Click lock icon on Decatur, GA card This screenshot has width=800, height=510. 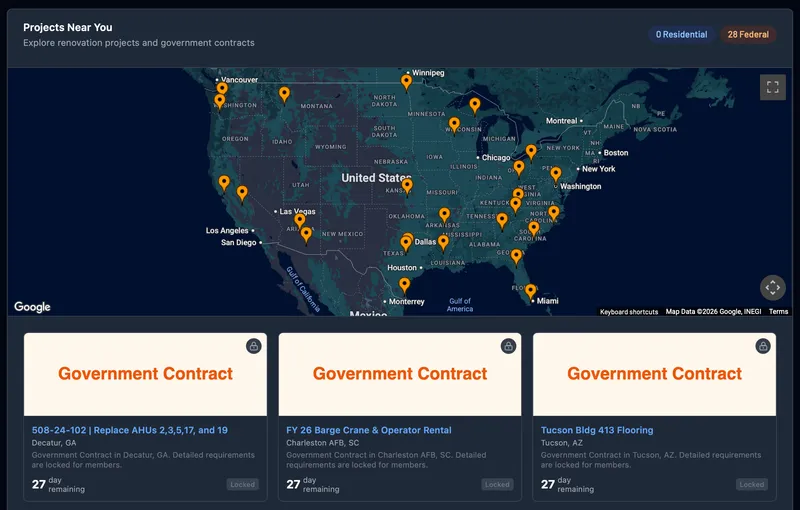254,346
